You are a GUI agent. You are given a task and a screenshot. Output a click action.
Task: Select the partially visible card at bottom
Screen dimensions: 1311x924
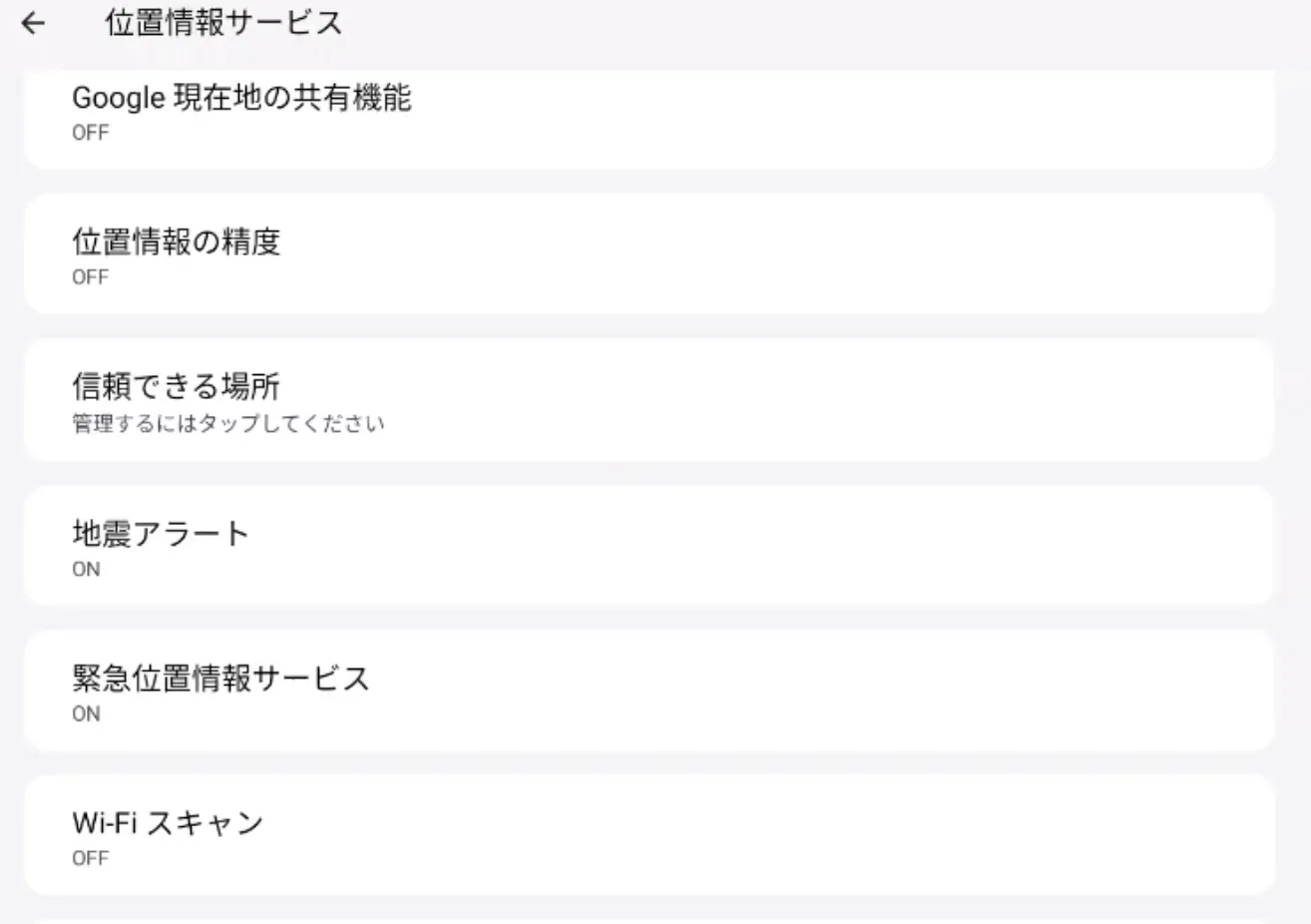point(649,920)
